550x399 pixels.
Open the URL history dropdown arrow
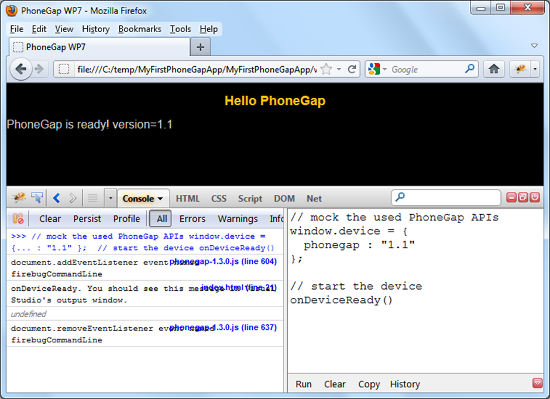[339, 69]
